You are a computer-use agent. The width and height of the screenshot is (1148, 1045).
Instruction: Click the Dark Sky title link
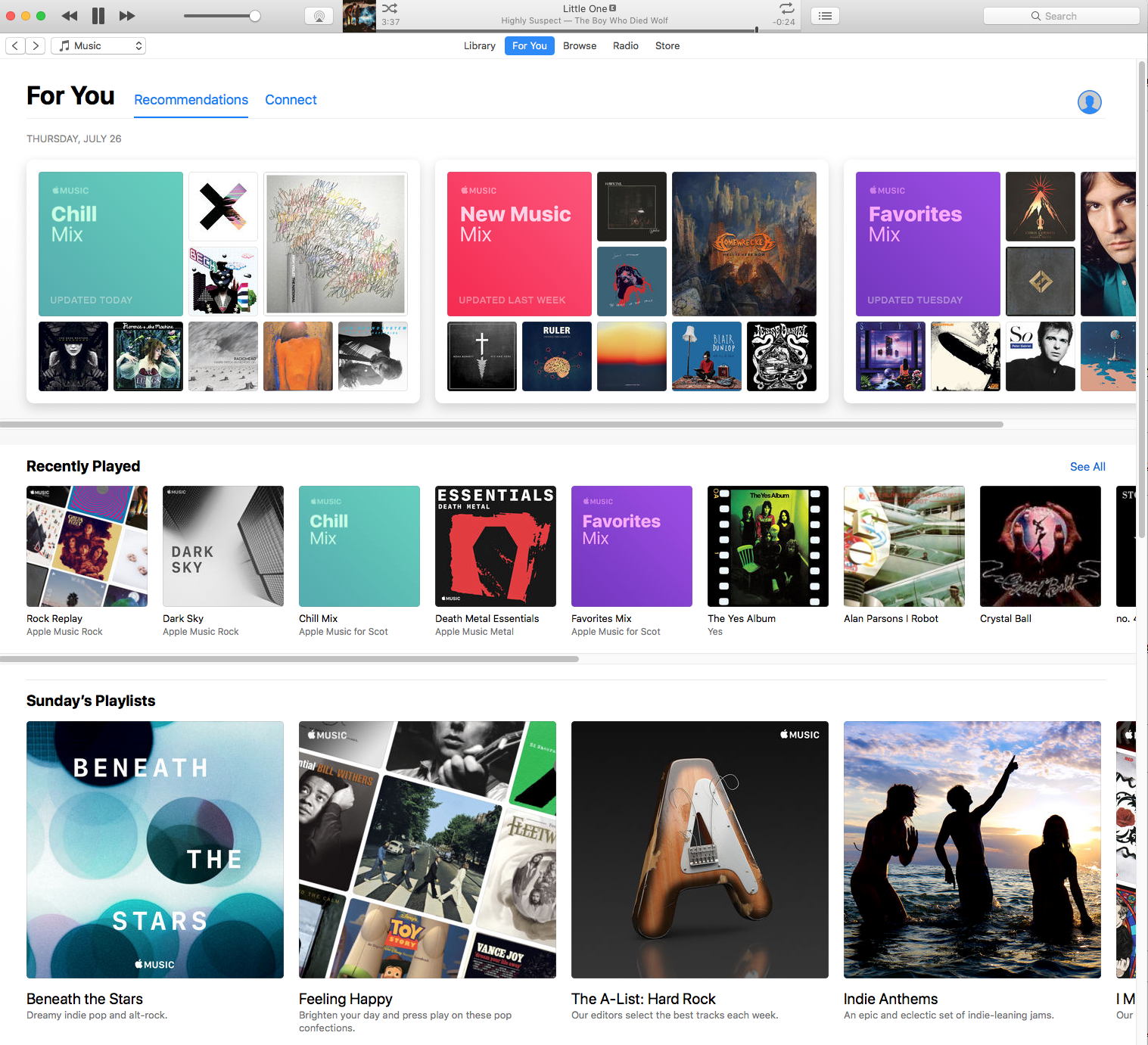pyautogui.click(x=183, y=619)
